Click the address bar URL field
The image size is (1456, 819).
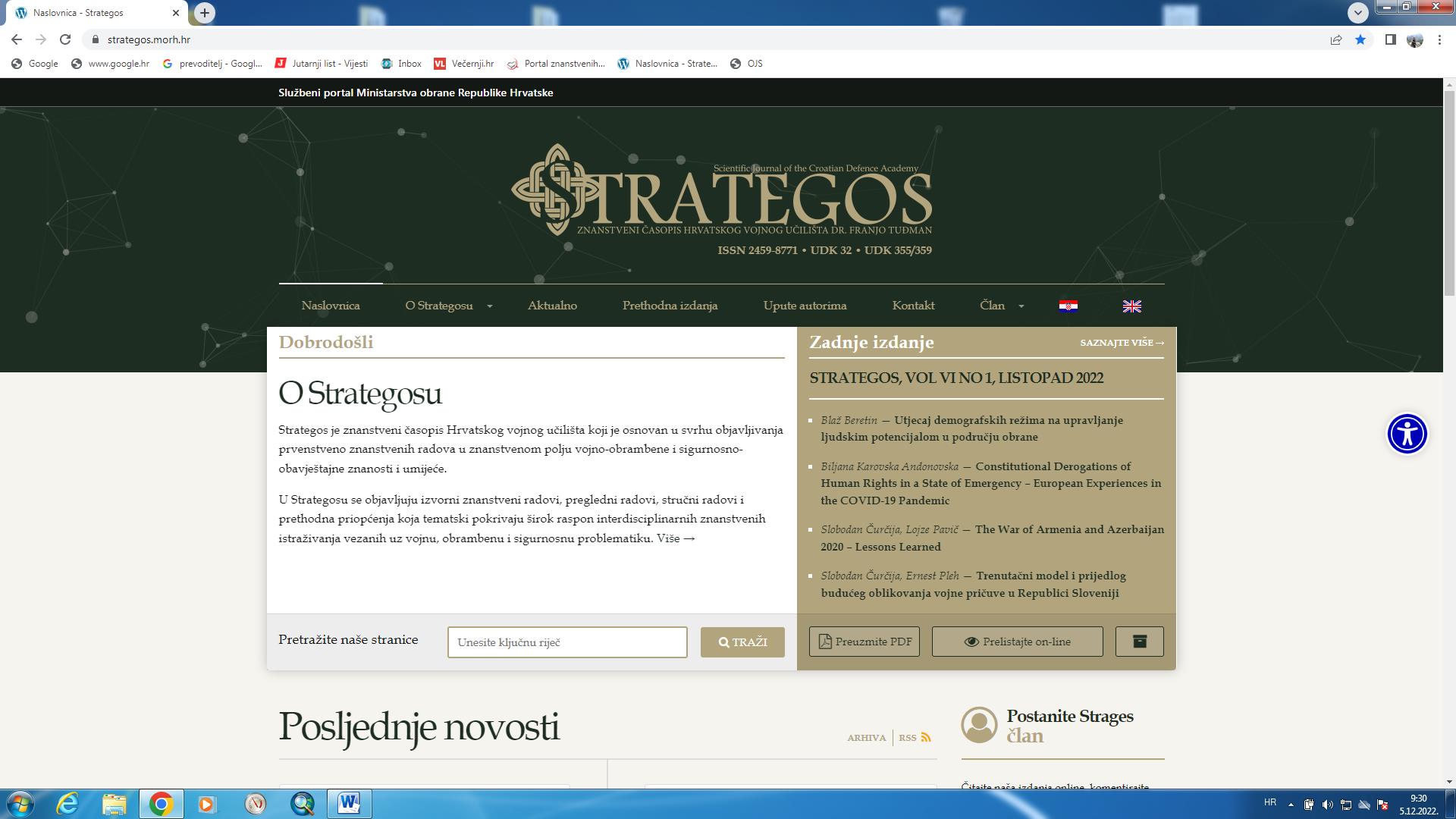[705, 39]
